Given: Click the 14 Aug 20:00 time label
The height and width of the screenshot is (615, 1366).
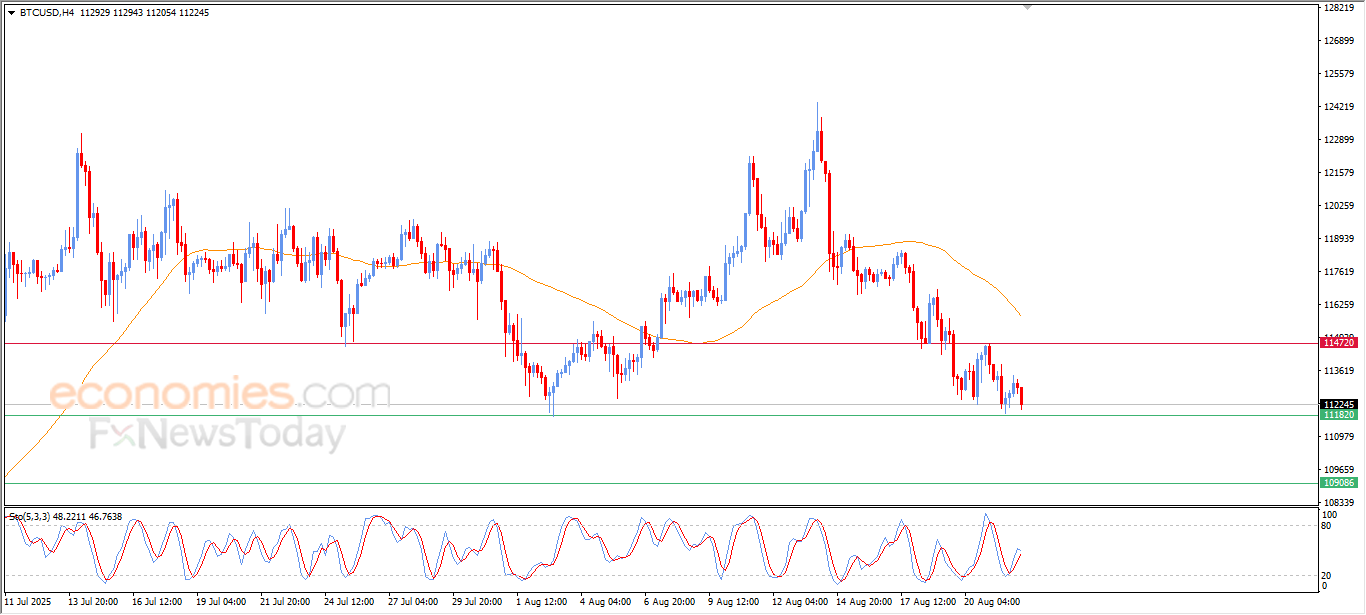Looking at the screenshot, I should click(865, 602).
